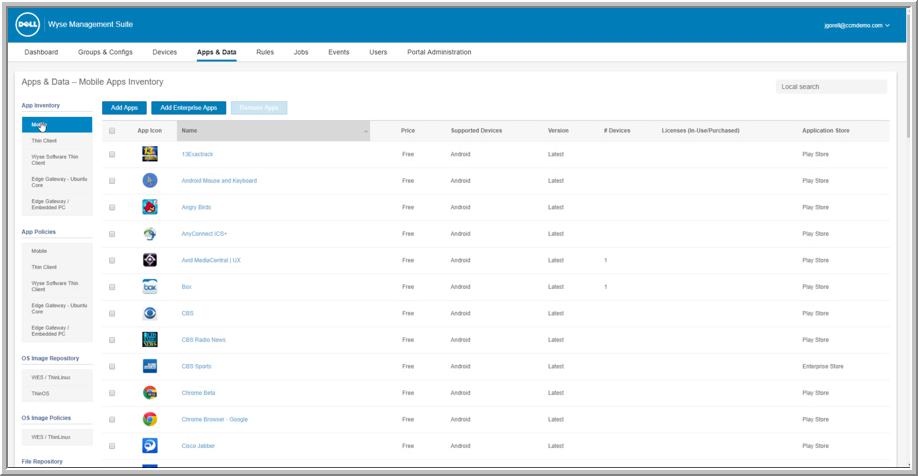Click the Cisco Jabber app icon
This screenshot has height=476, width=918.
point(150,446)
